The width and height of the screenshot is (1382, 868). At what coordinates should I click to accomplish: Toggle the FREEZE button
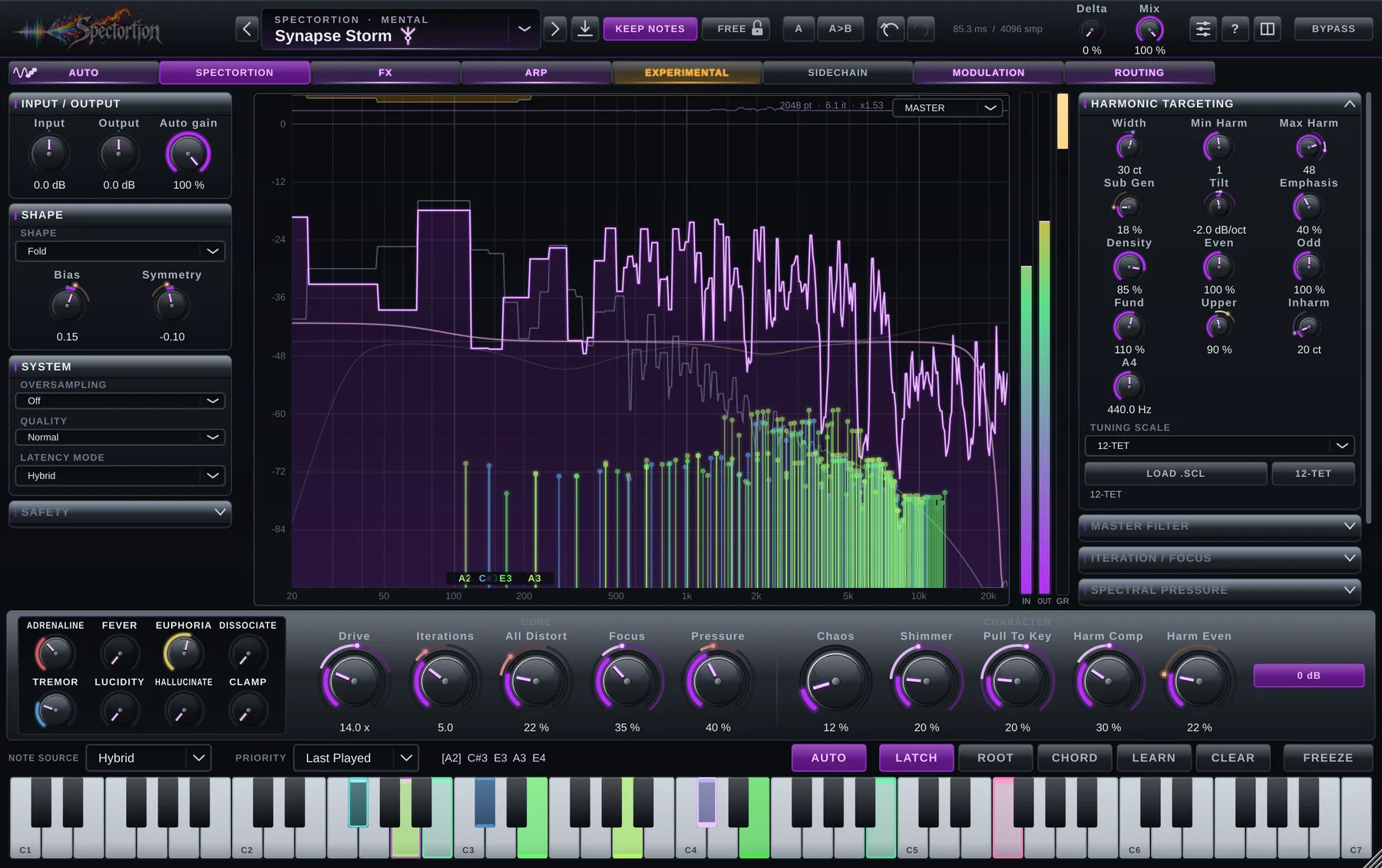pos(1327,757)
